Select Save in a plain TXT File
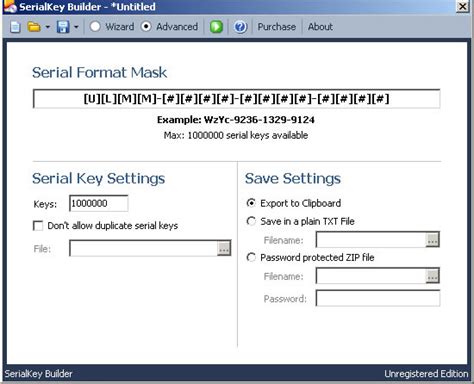This screenshot has height=384, width=474. 251,221
